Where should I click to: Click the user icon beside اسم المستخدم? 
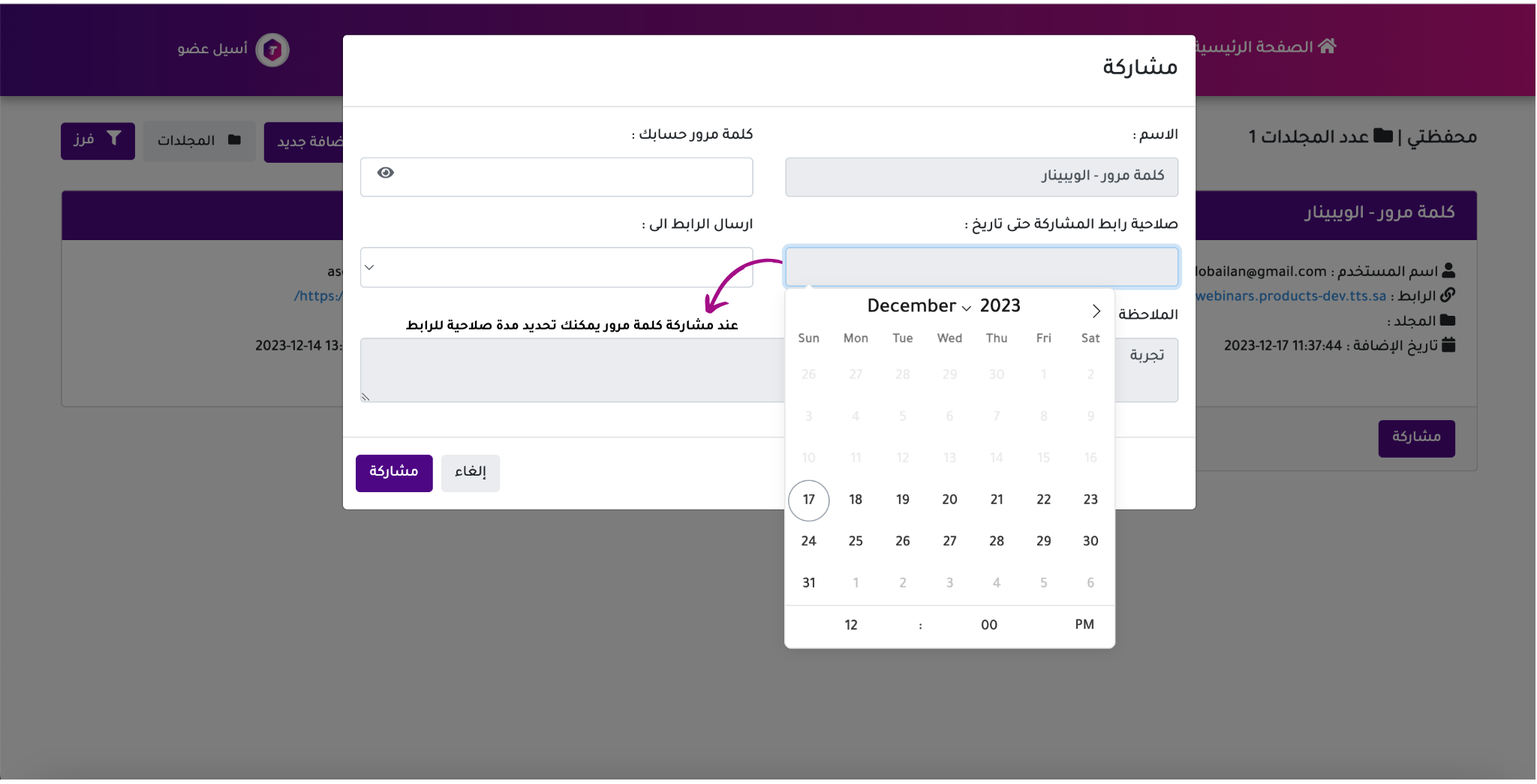click(1448, 270)
